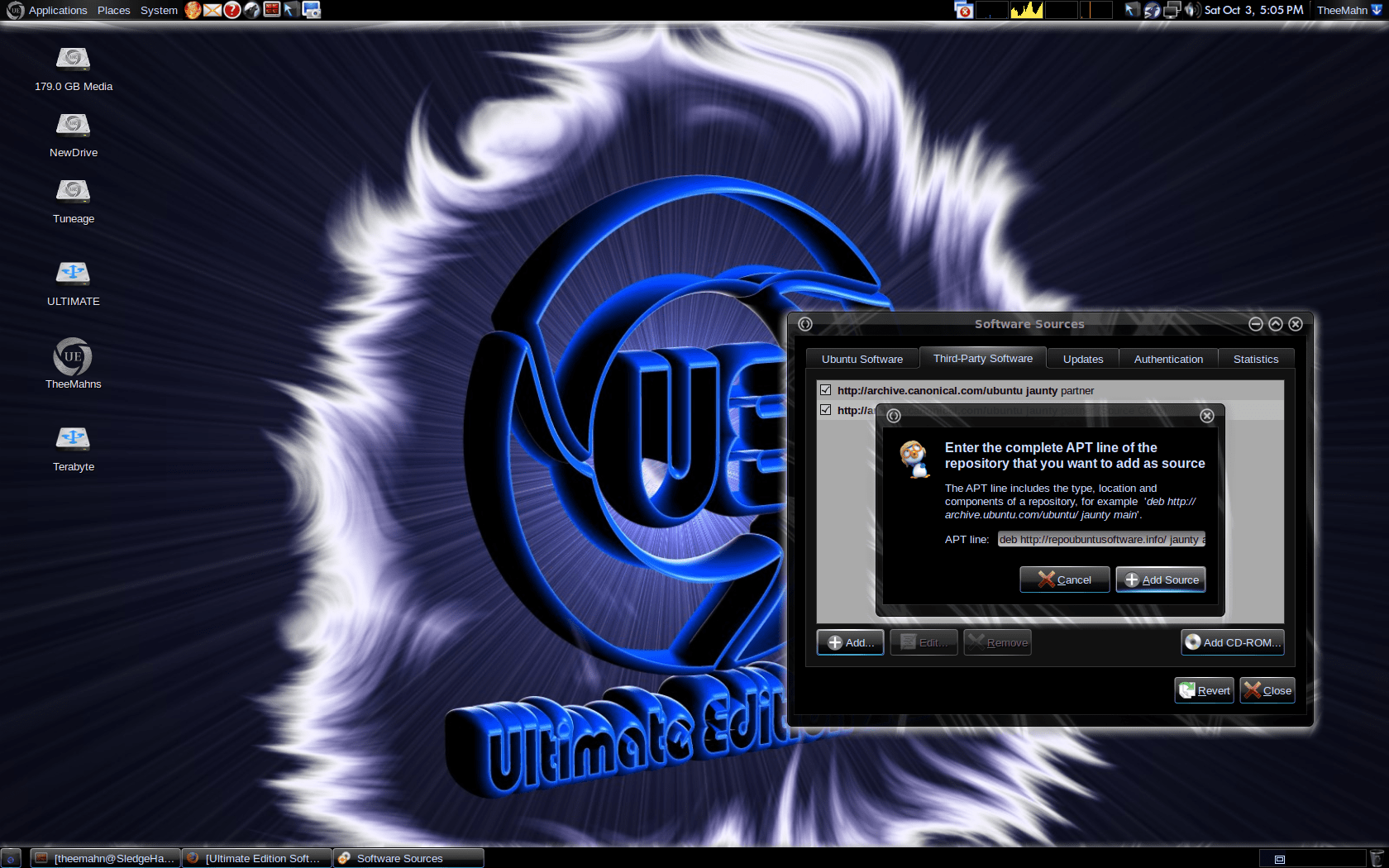Open the System menu
Image resolution: width=1389 pixels, height=868 pixels.
[159, 10]
